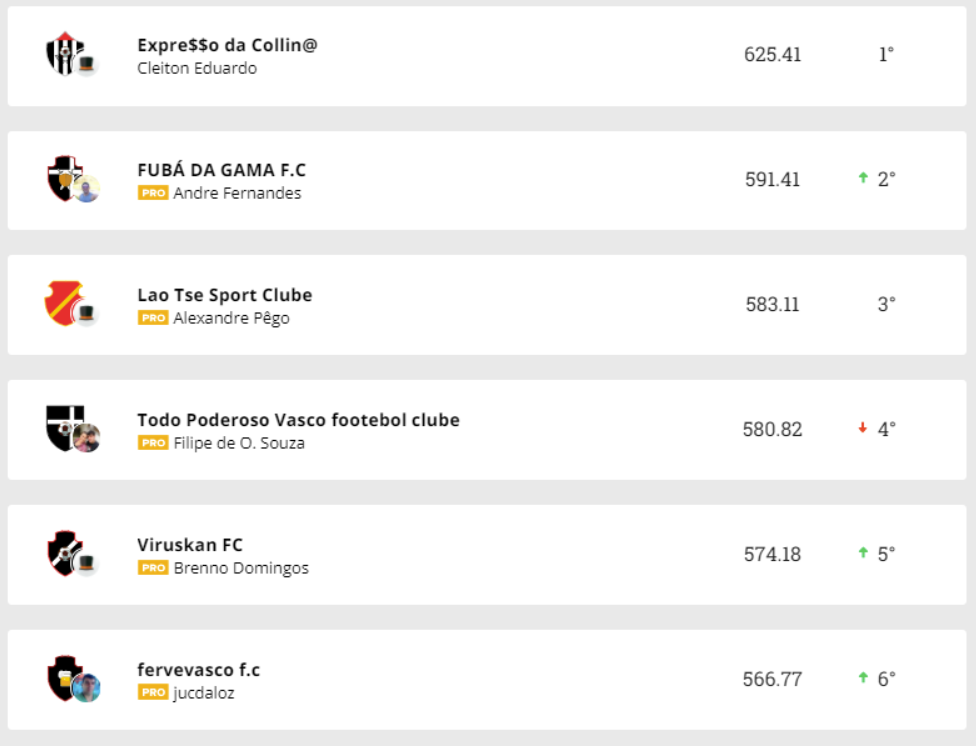Viewport: 976px width, 746px height.
Task: Click jucdaloz's round profile avatar
Action: click(87, 688)
